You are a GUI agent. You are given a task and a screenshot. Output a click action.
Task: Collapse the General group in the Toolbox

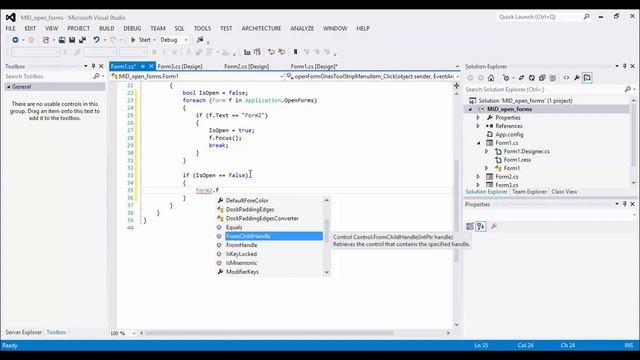[8, 87]
